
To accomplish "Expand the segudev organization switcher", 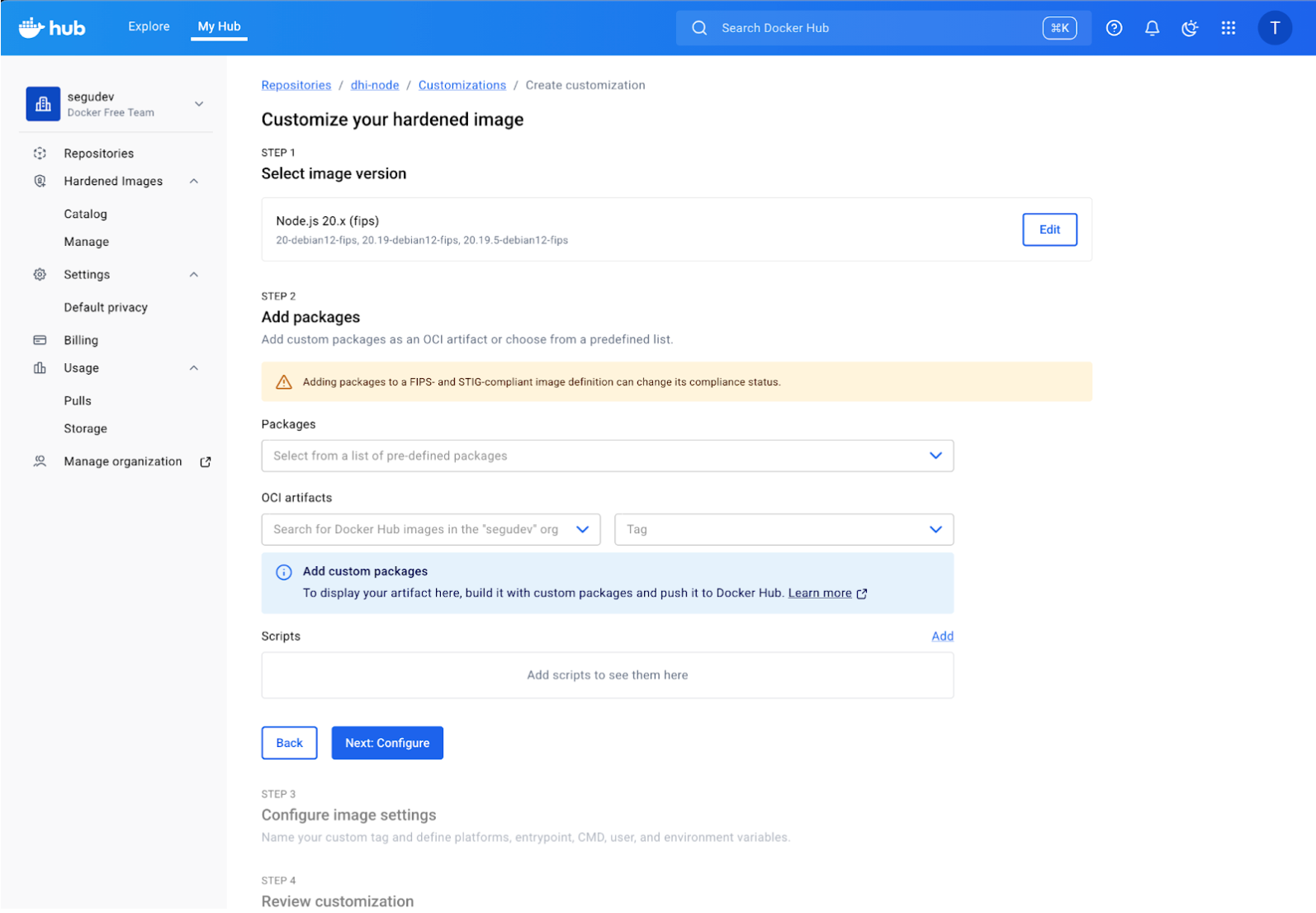I will [199, 104].
